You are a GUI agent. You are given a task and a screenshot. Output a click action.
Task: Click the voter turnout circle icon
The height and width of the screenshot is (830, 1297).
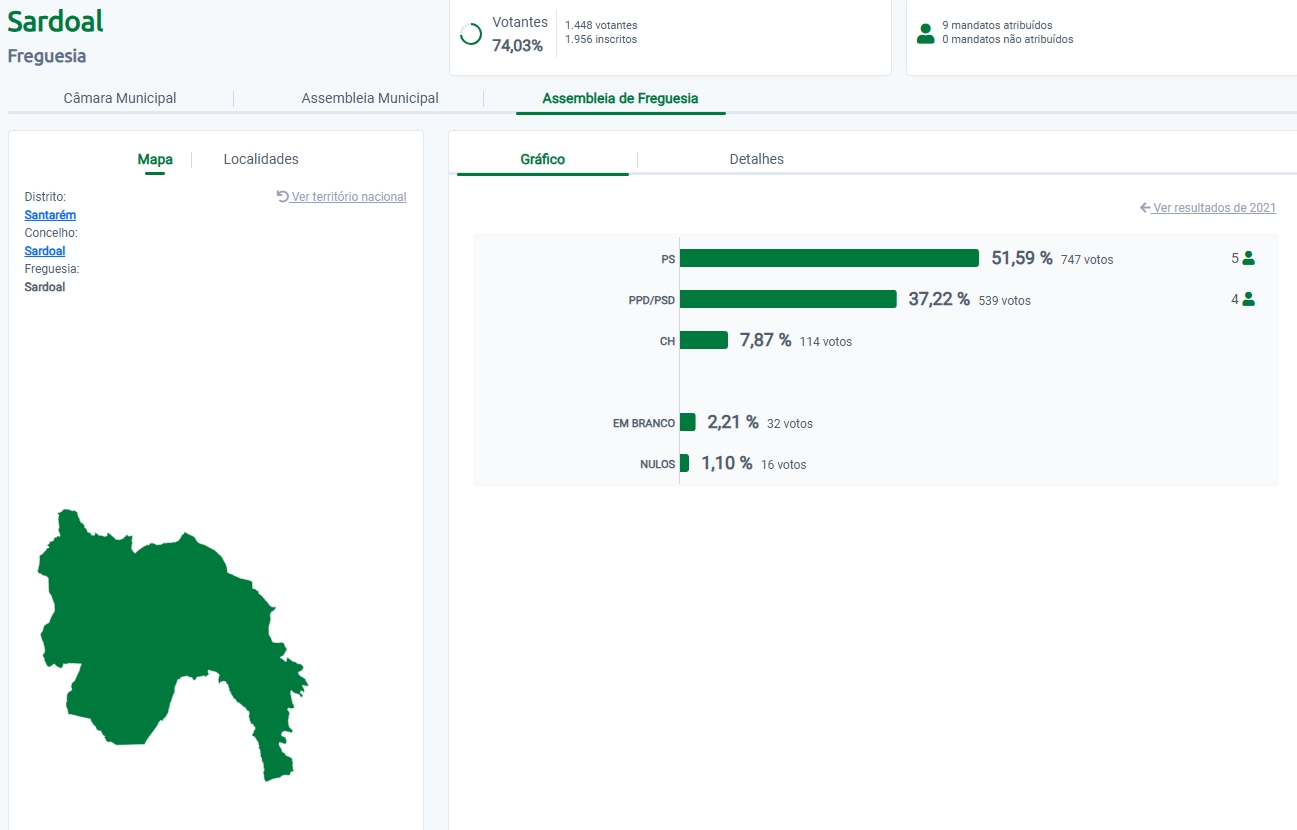point(471,34)
